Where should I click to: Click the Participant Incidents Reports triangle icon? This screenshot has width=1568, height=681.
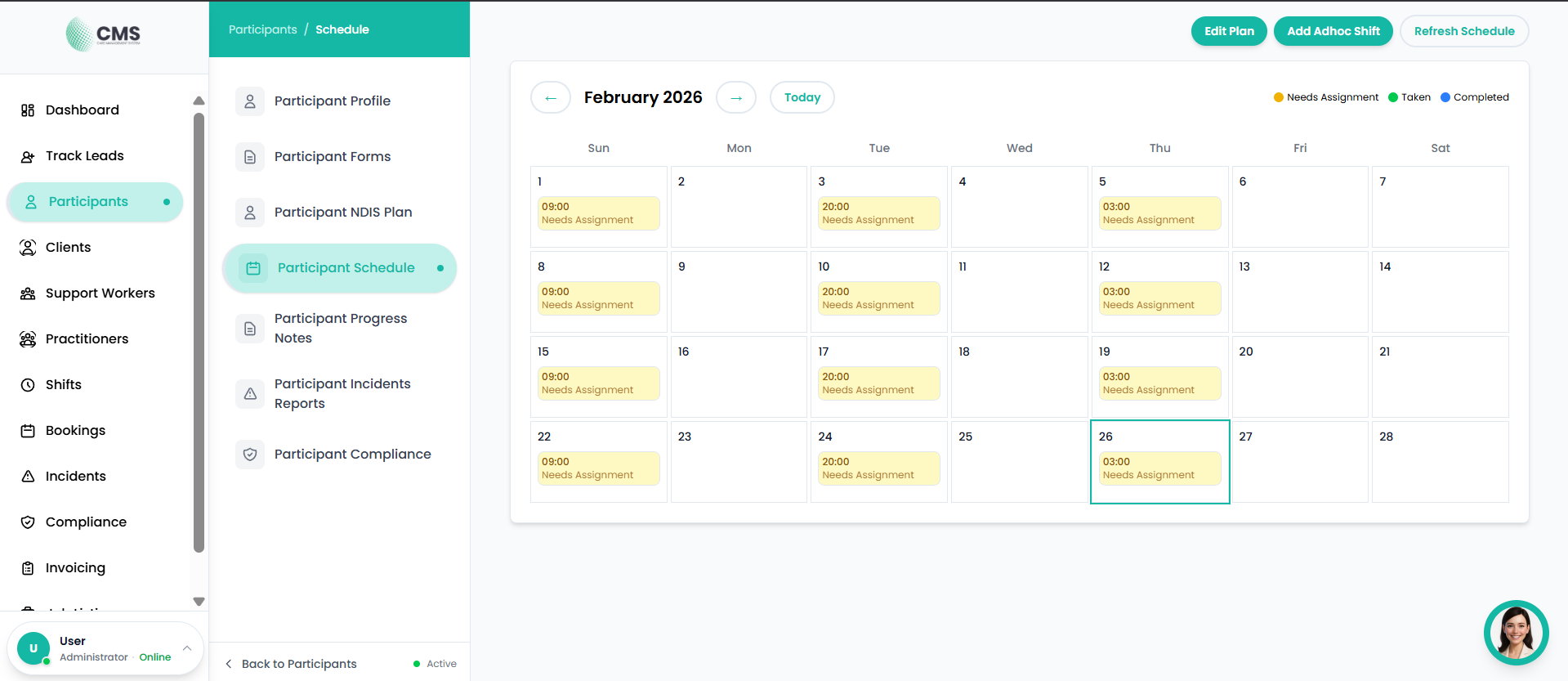(250, 394)
